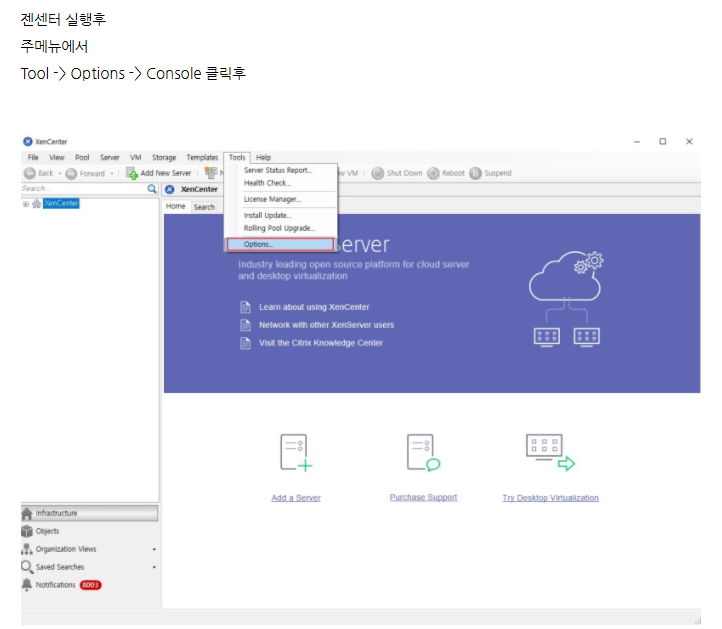722x629 pixels.
Task: Click the XenCenter icon in the tab header
Action: [170, 189]
